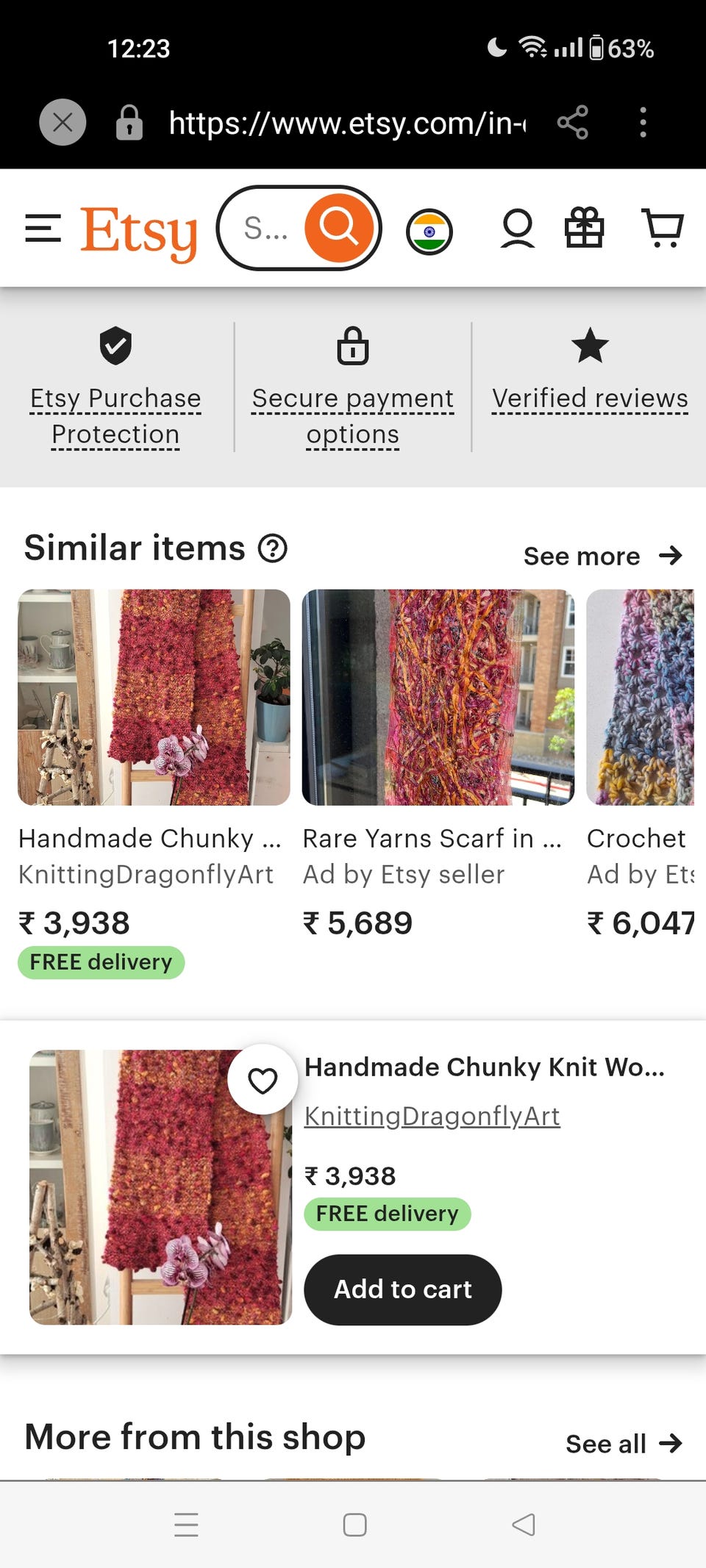This screenshot has width=706, height=1568.
Task: Toggle favorite heart on chunky knit scarf
Action: point(263,1080)
